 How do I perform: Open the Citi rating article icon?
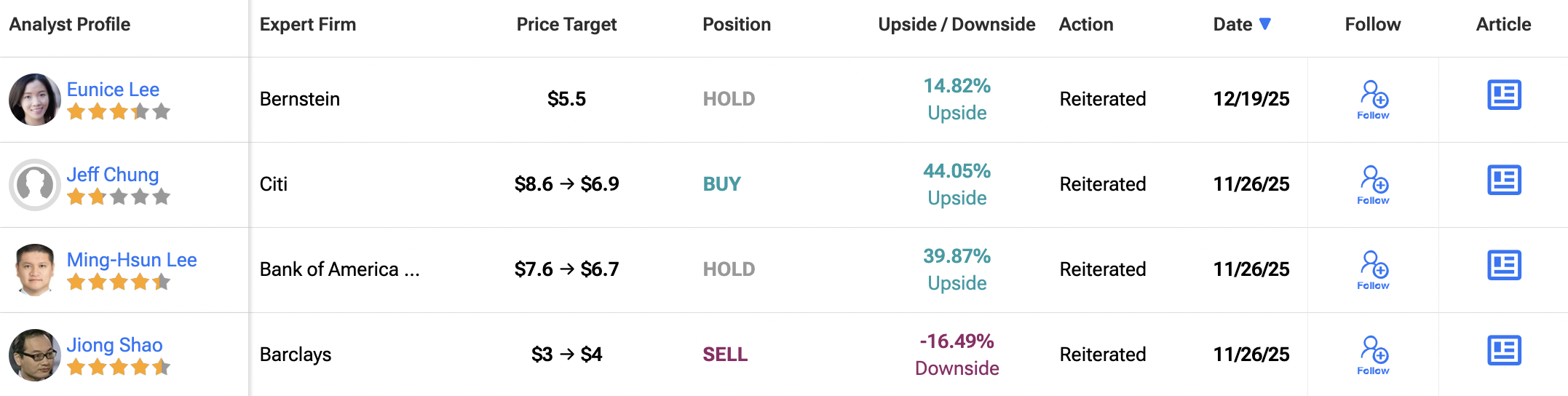[x=1504, y=181]
